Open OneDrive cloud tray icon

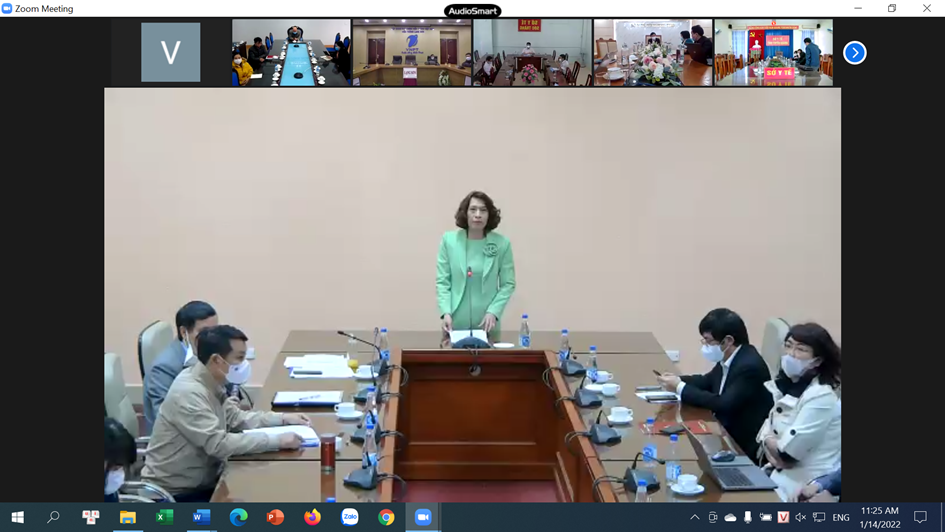(730, 517)
